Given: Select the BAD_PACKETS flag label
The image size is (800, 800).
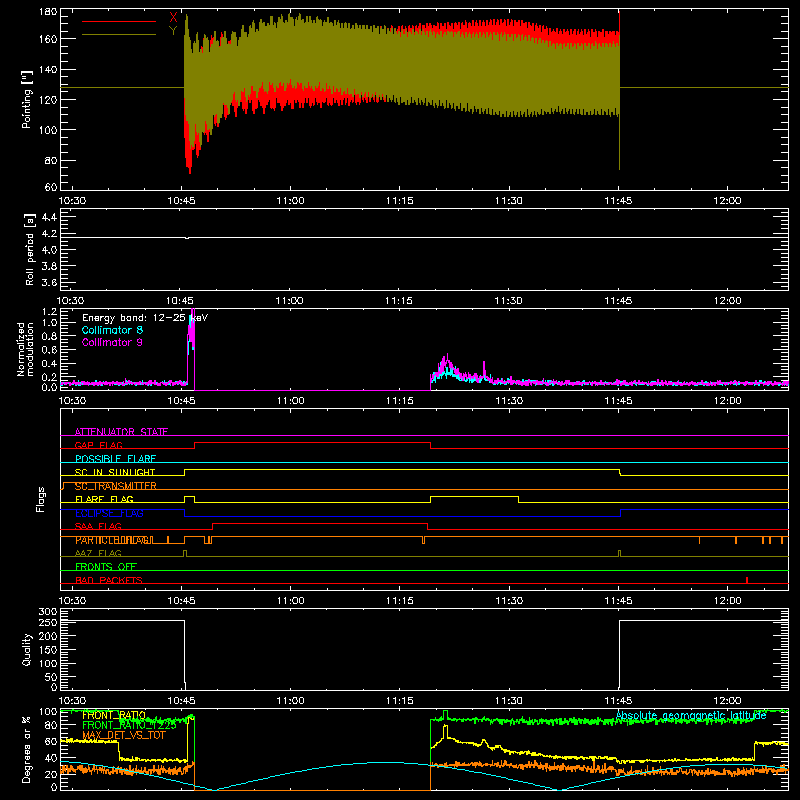Looking at the screenshot, I should point(109,580).
